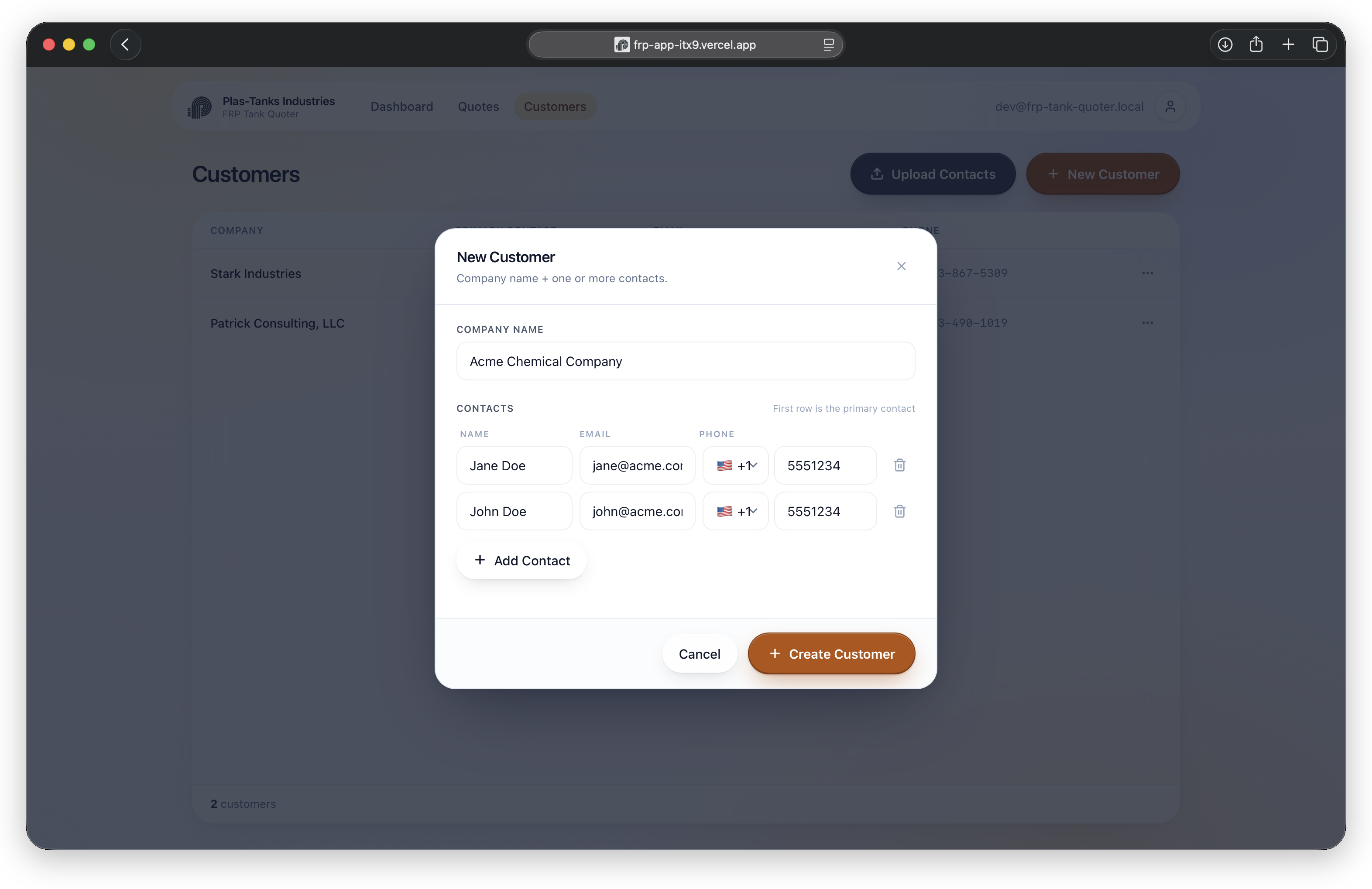The image size is (1372, 889).
Task: Click the US flag in John Doe row
Action: click(725, 511)
